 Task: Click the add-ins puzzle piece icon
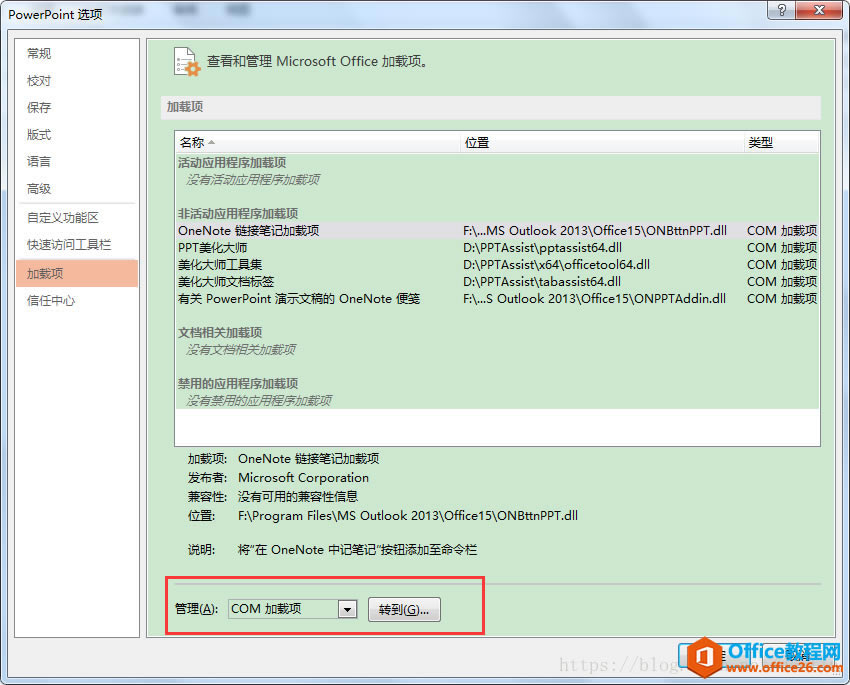tap(187, 61)
